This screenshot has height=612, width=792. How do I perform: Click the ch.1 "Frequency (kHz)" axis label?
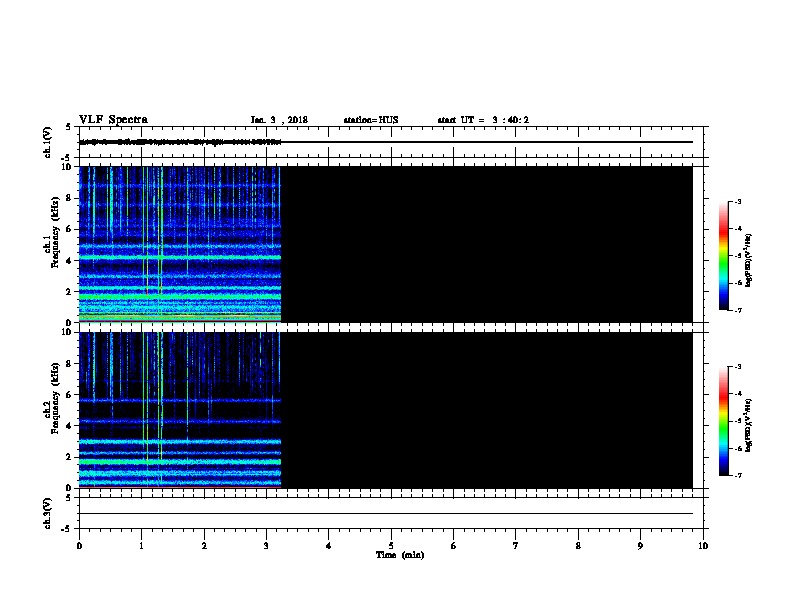tap(55, 232)
